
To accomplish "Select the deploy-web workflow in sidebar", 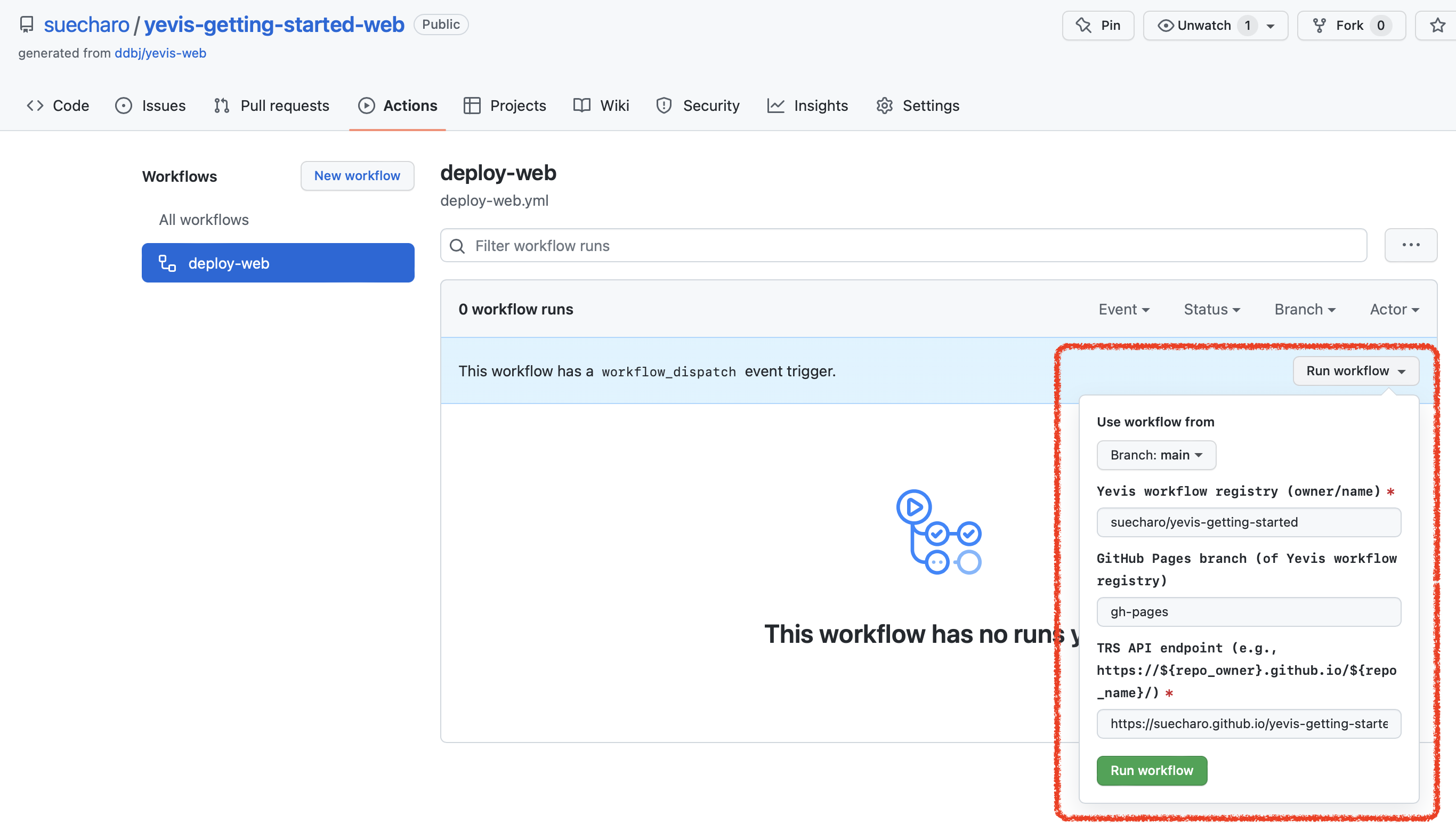I will point(278,263).
